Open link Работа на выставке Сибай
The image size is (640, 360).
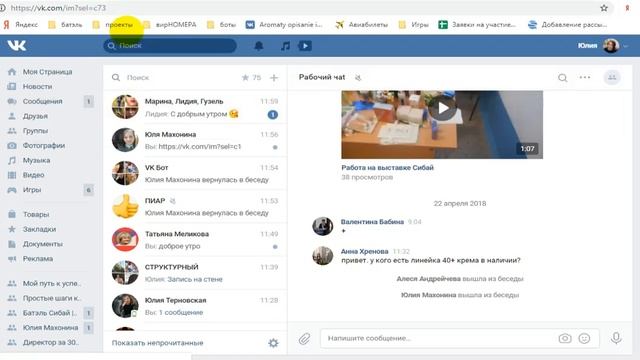tap(387, 167)
